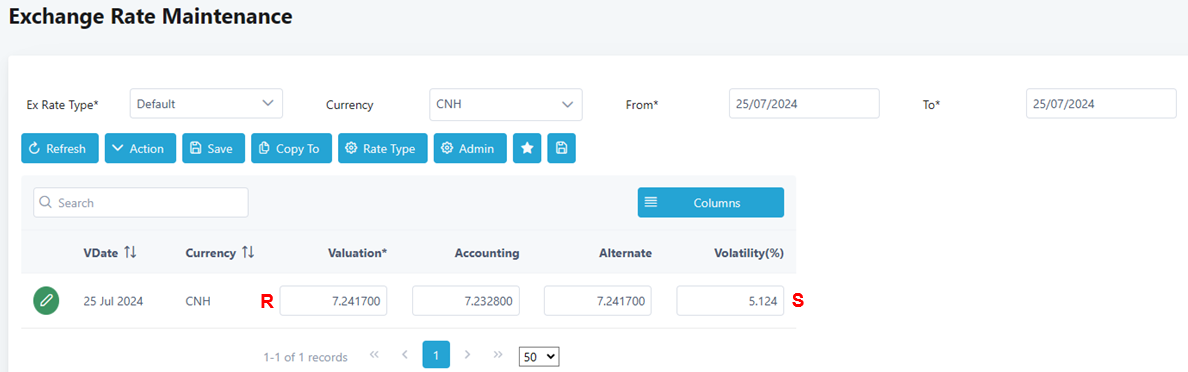Image resolution: width=1188 pixels, height=372 pixels.
Task: Click the floppy disk icon-only button
Action: [x=561, y=148]
